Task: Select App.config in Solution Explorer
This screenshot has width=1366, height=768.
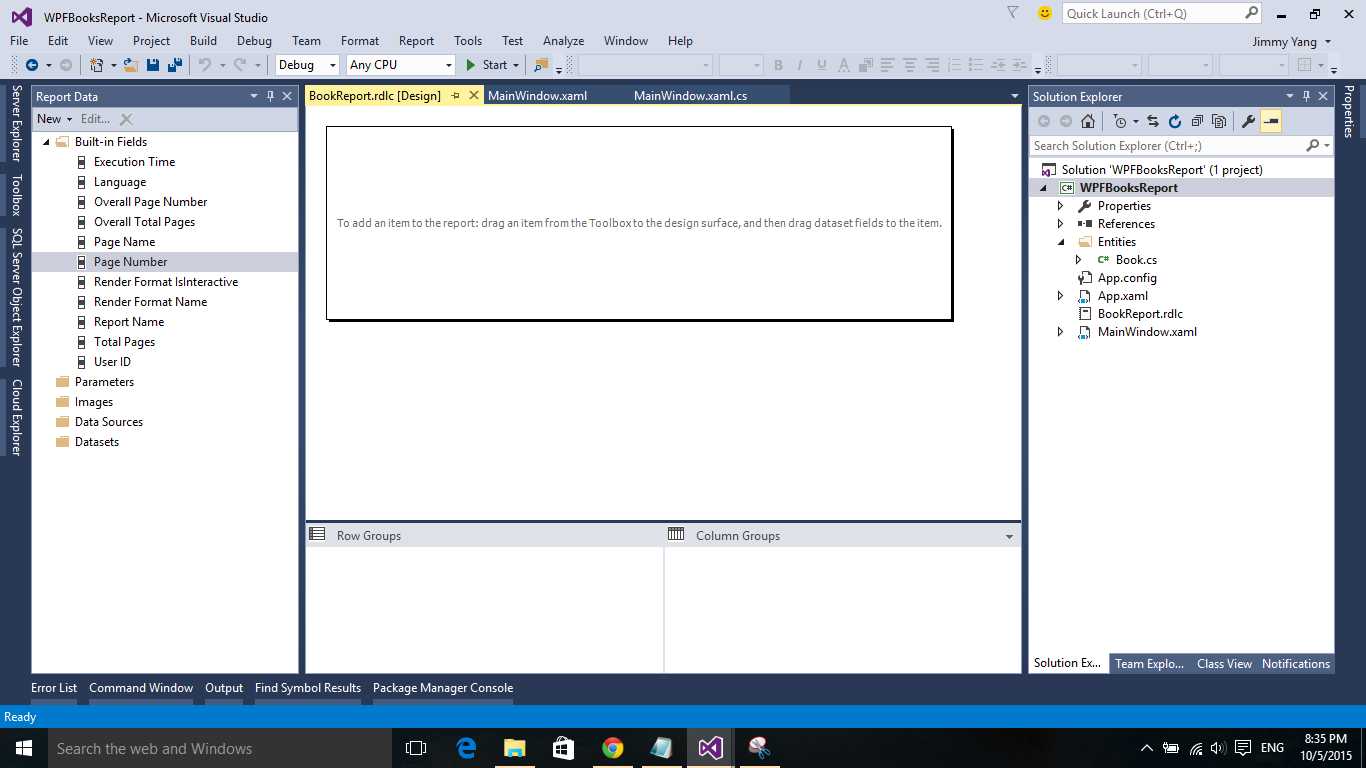Action: [x=1127, y=278]
